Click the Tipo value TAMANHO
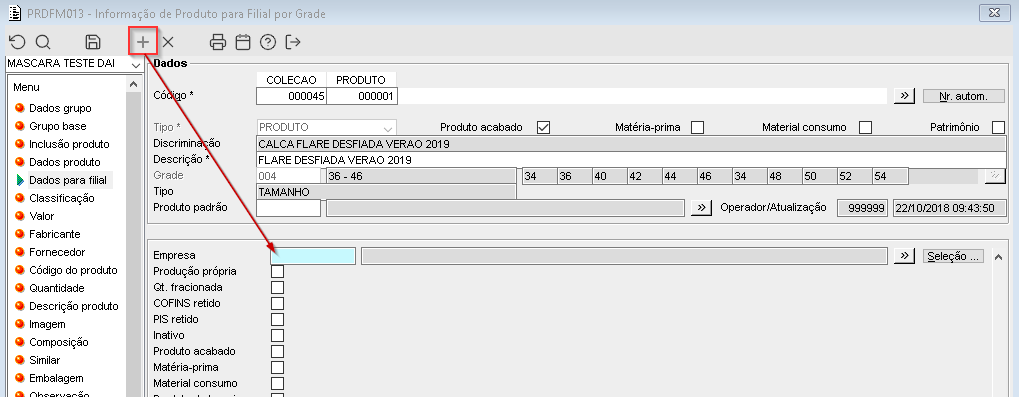Viewport: 1019px width, 397px height. point(387,192)
